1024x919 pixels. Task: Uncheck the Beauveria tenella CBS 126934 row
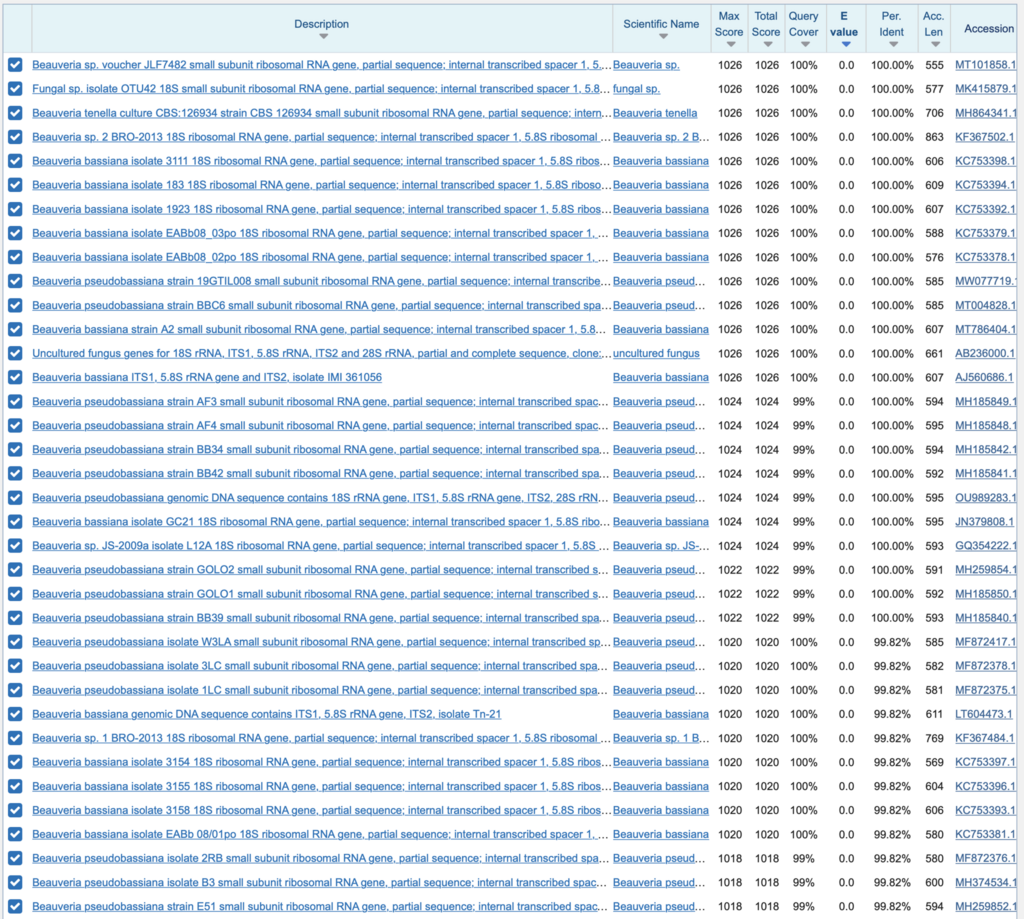point(15,113)
